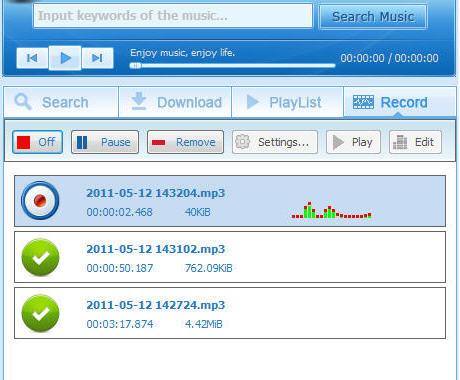Open the PlayList tab
The width and height of the screenshot is (460, 380).
point(287,102)
